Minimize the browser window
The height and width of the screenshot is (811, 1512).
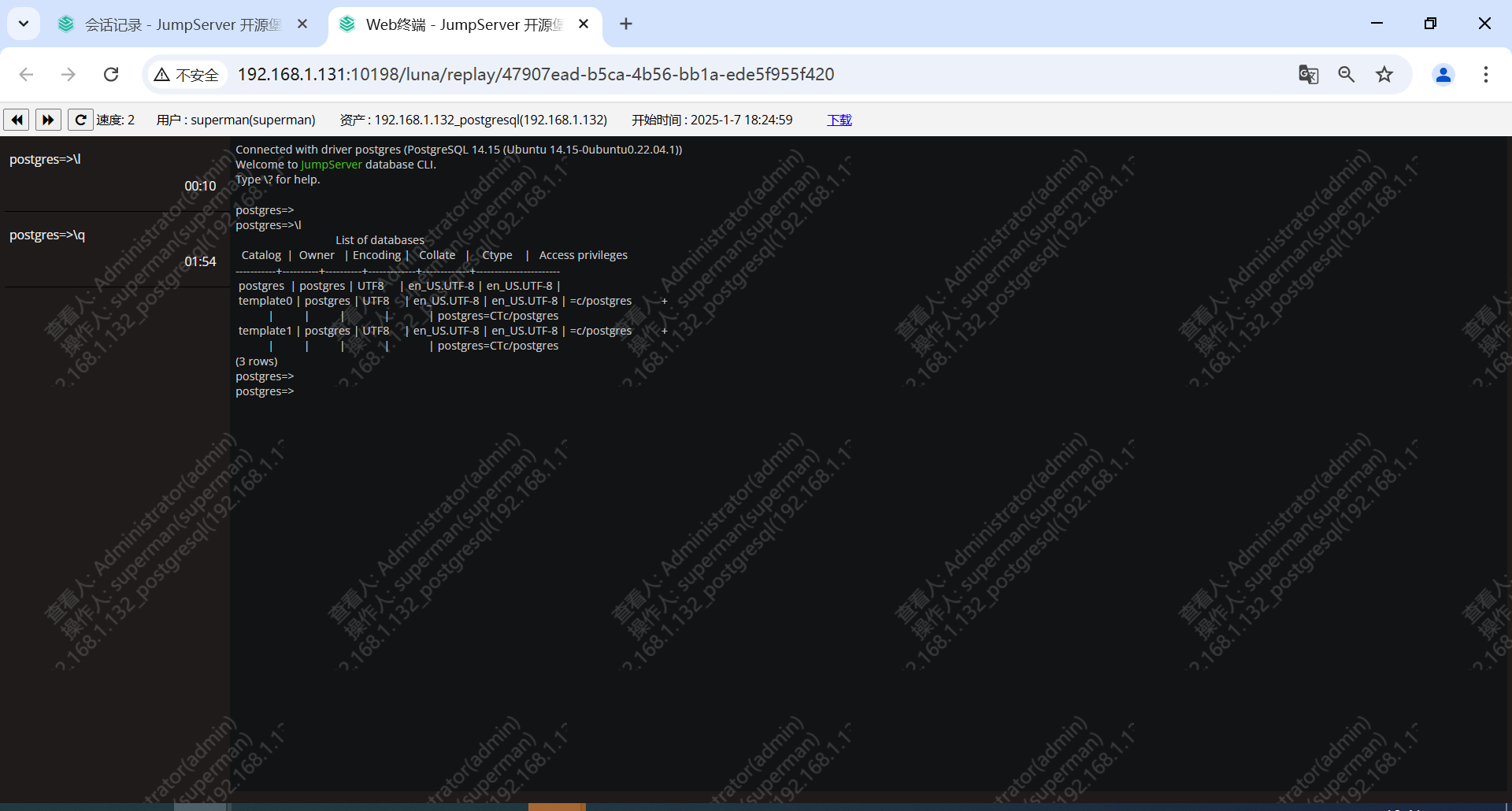click(x=1377, y=24)
